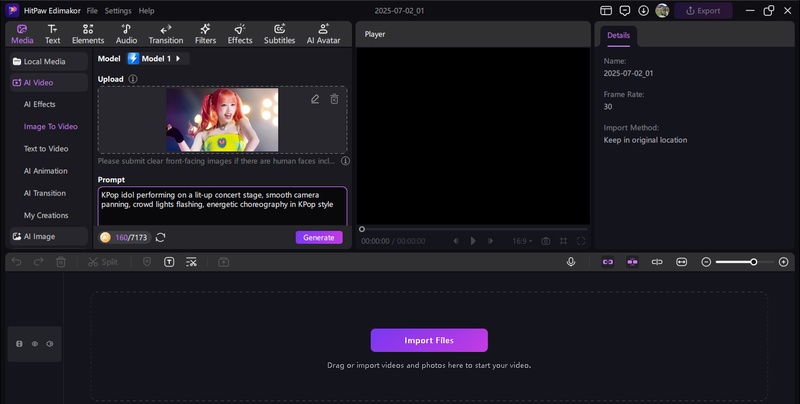This screenshot has height=404, width=800.
Task: Take a snapshot of the player frame
Action: [545, 241]
